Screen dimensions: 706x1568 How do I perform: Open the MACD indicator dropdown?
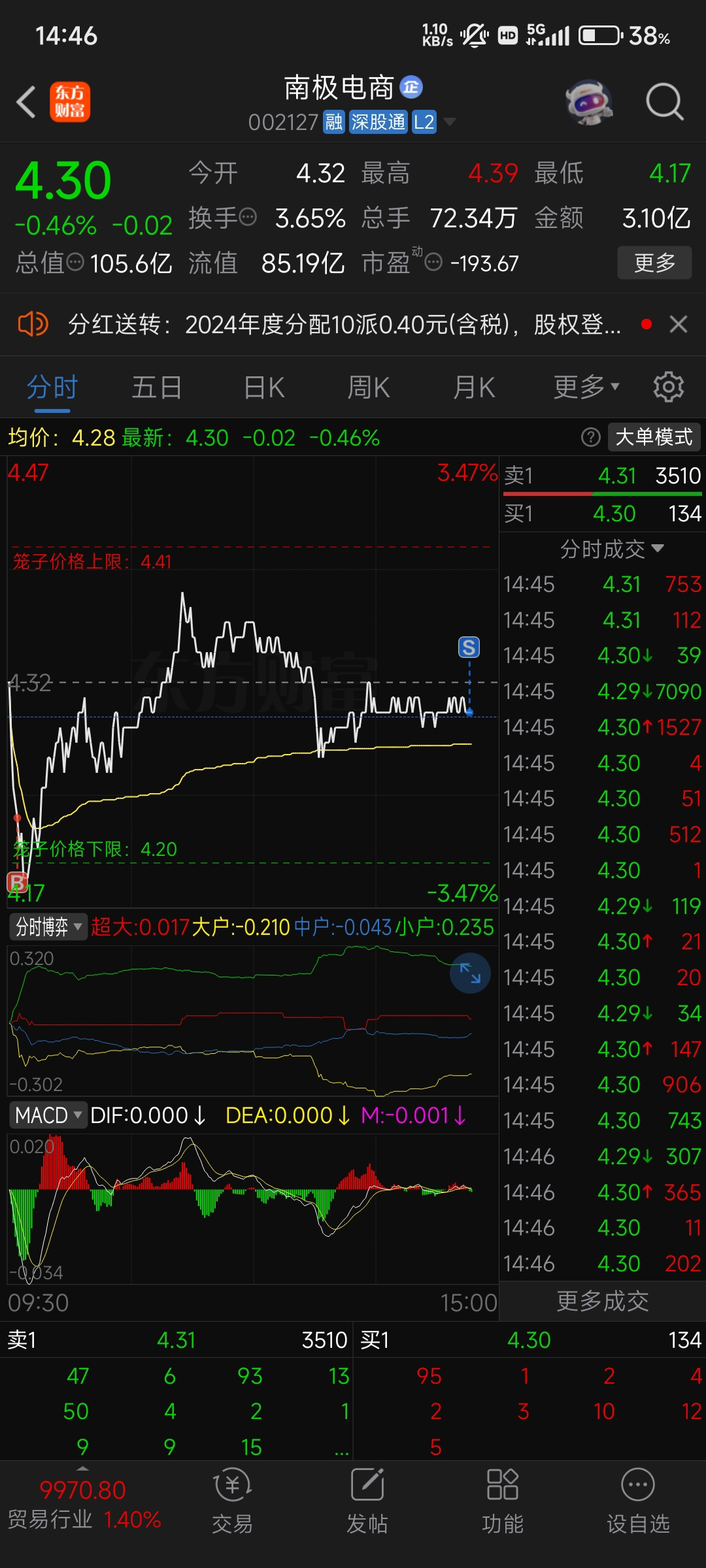point(48,1115)
